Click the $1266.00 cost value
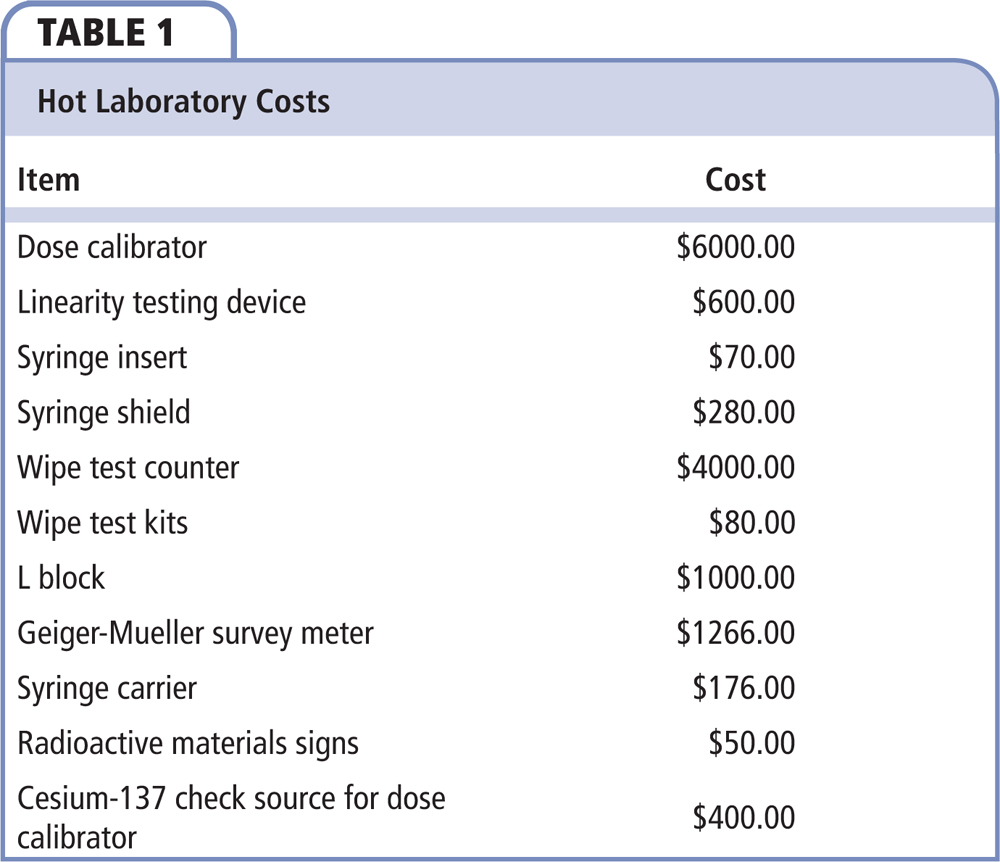Viewport: 1000px width, 862px height. click(735, 633)
